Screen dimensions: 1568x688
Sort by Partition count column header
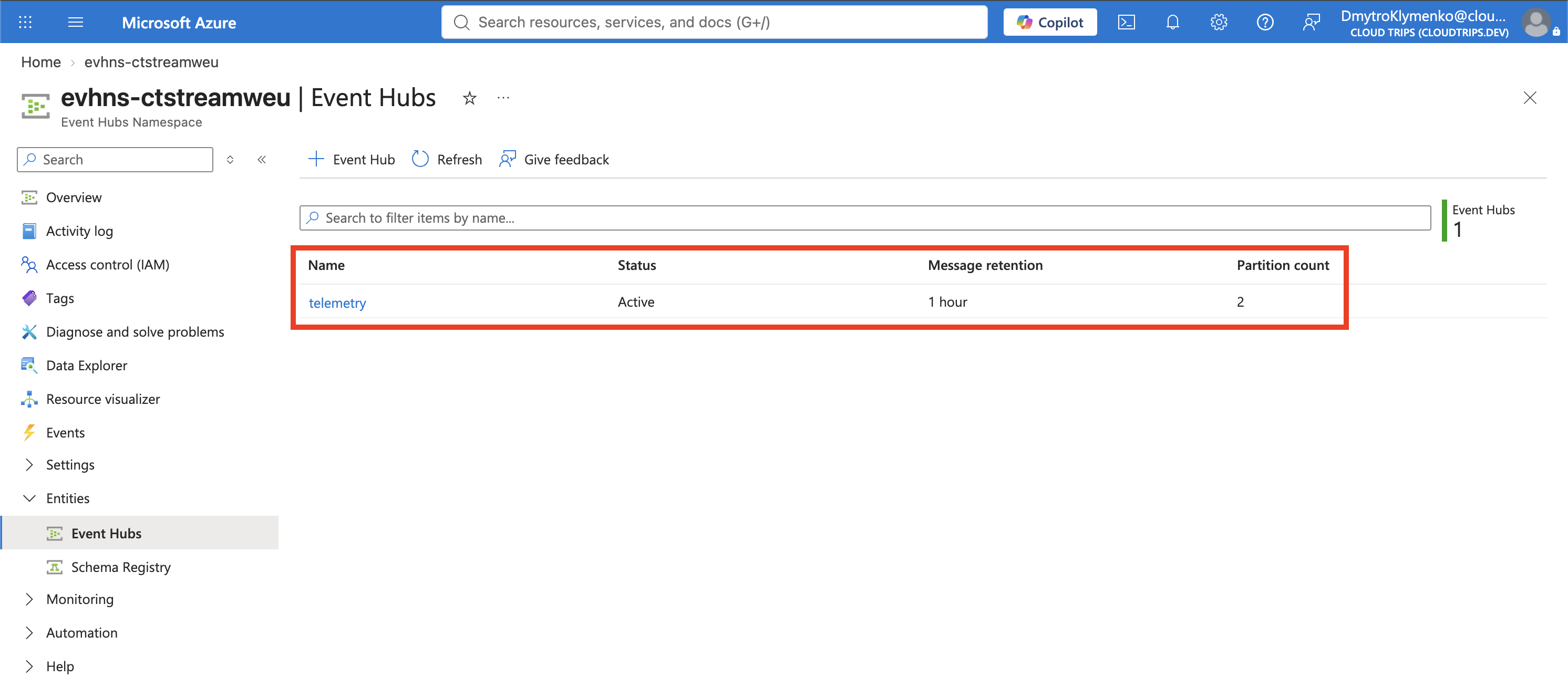1283,265
